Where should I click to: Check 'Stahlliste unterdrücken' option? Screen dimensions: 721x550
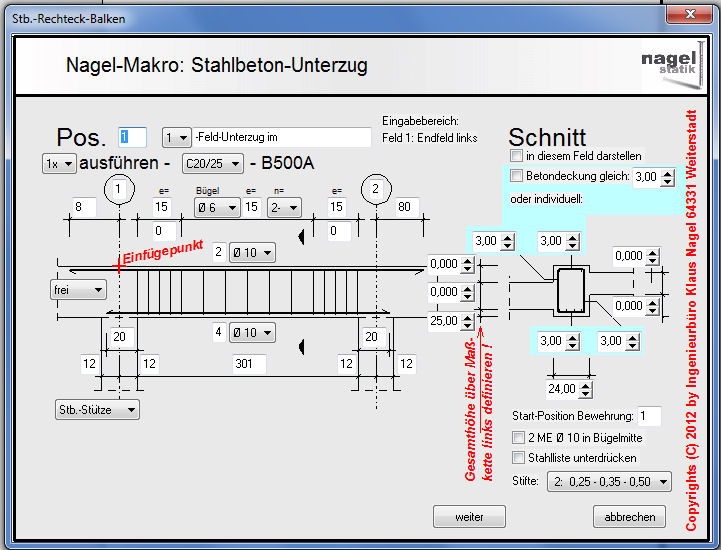[518, 457]
